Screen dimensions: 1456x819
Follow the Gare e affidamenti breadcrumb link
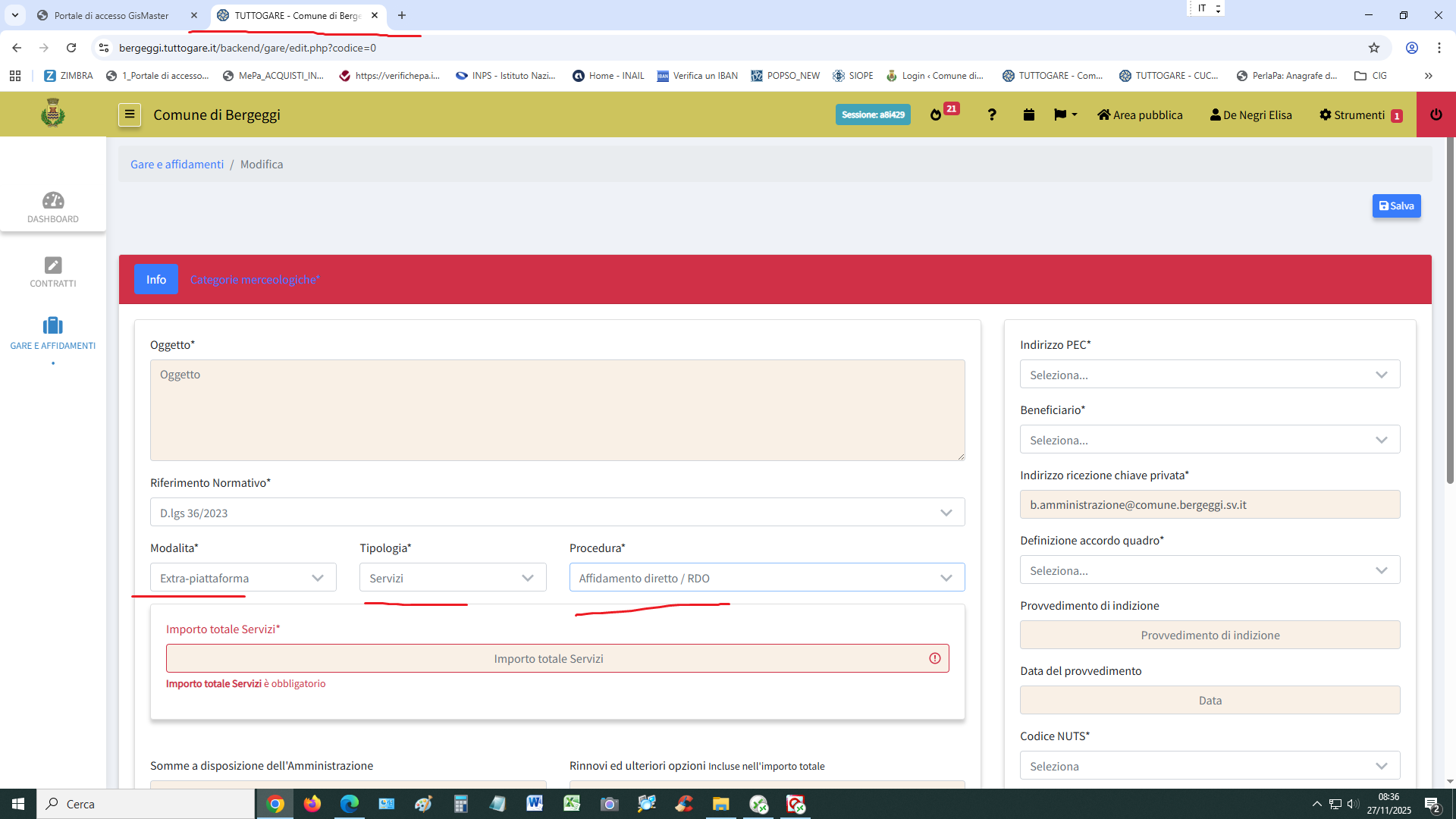pyautogui.click(x=177, y=165)
